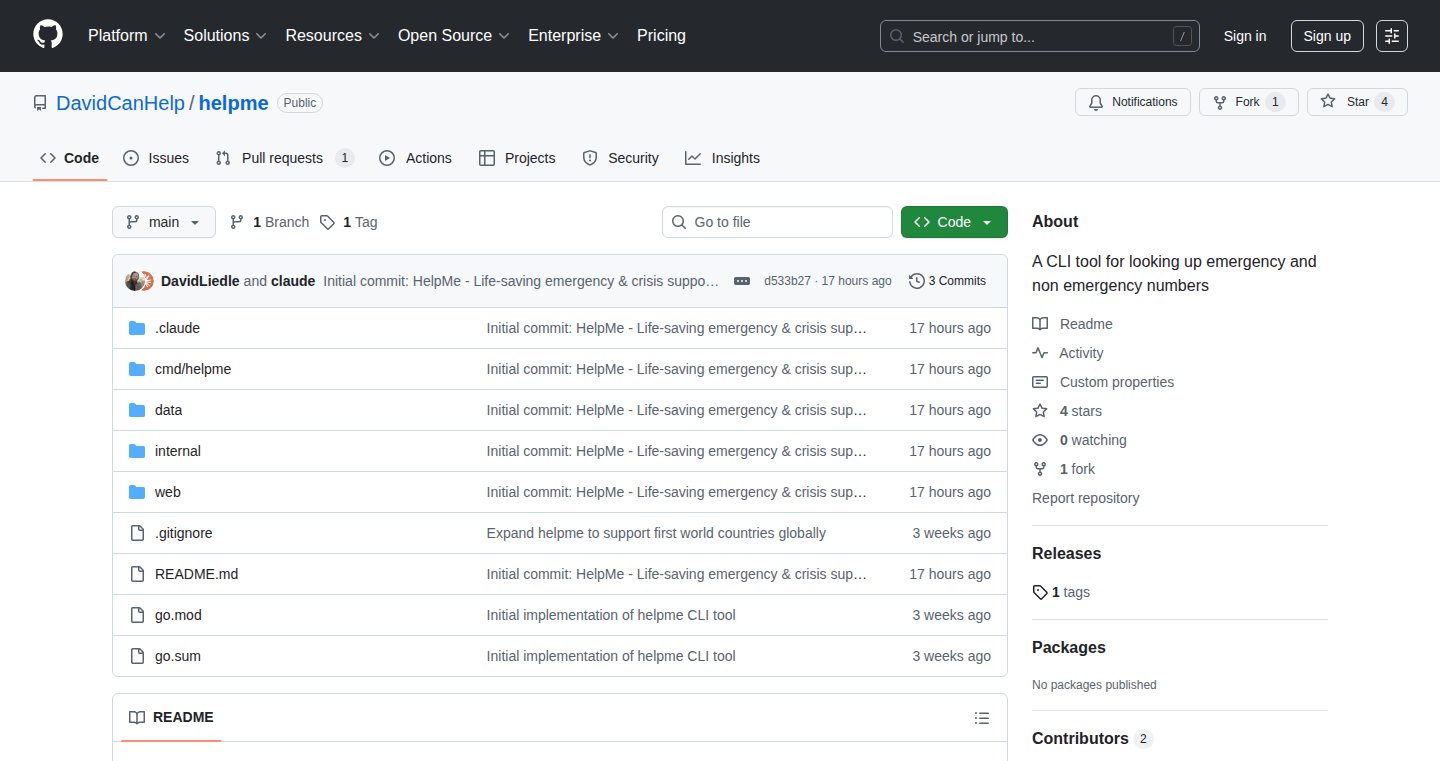
Task: Click the repository icon beside DavidCanHelp
Action: click(40, 103)
